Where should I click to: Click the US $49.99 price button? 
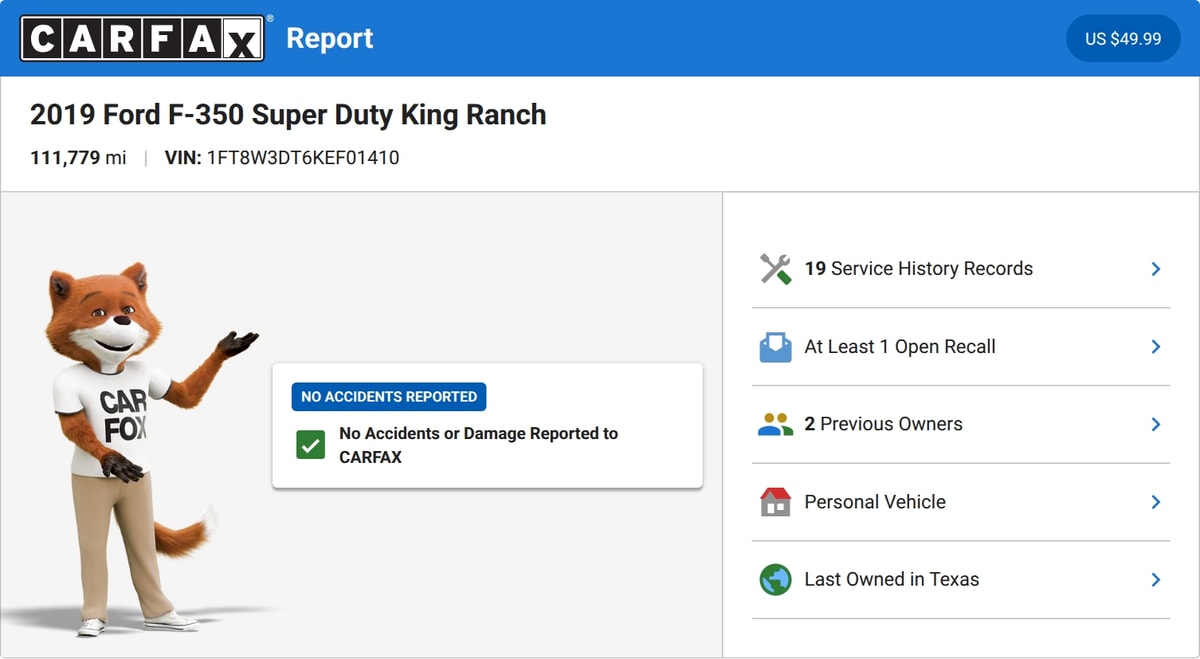1123,39
